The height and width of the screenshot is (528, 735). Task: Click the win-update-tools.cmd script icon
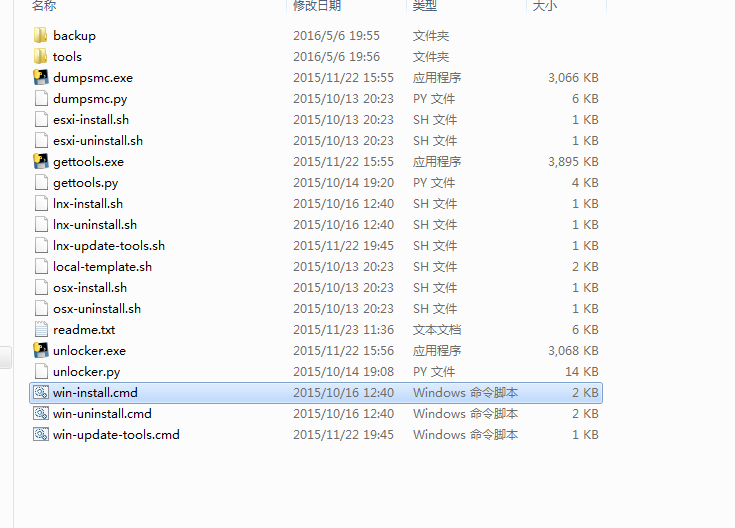pos(41,435)
